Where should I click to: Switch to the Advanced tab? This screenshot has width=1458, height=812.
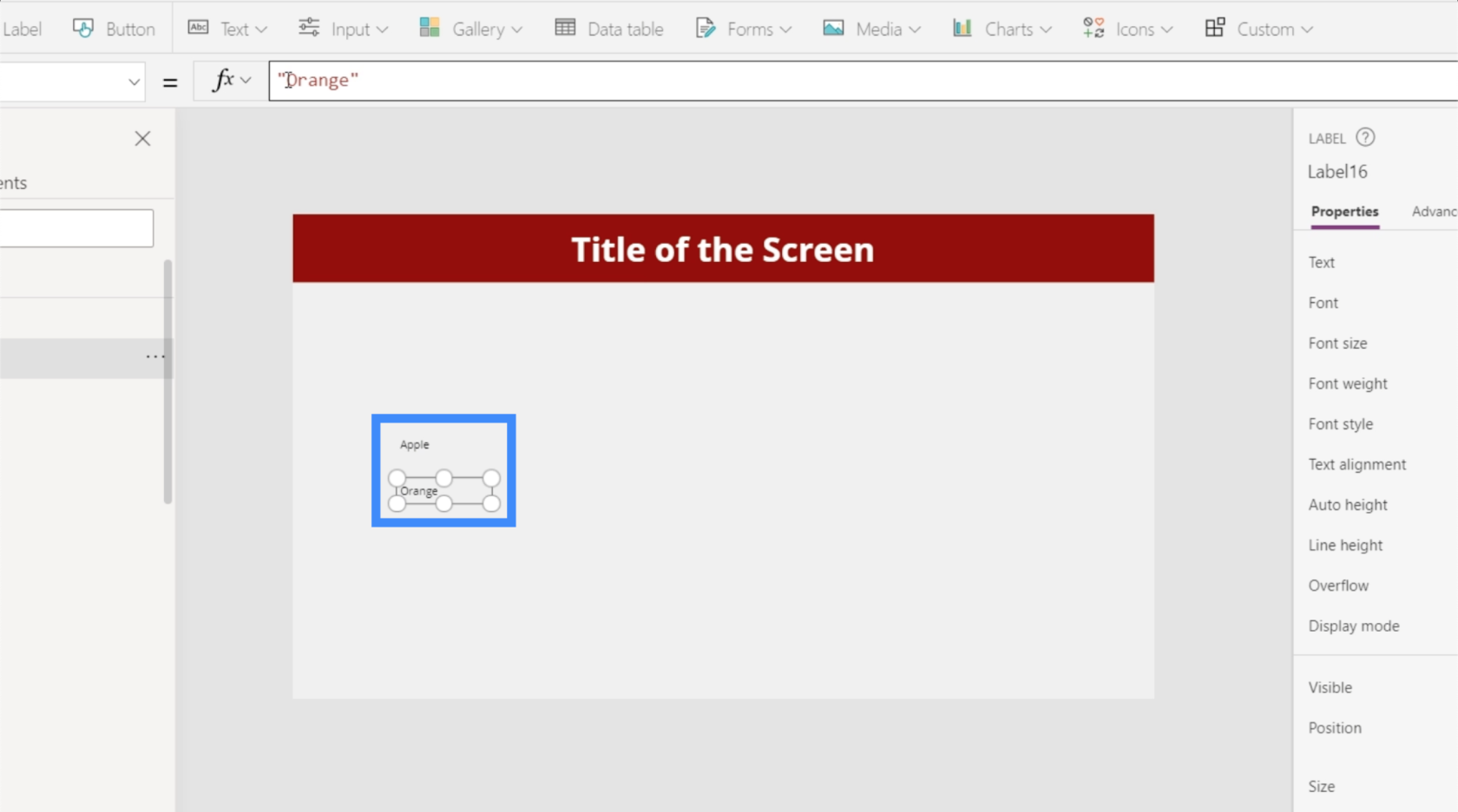1434,212
